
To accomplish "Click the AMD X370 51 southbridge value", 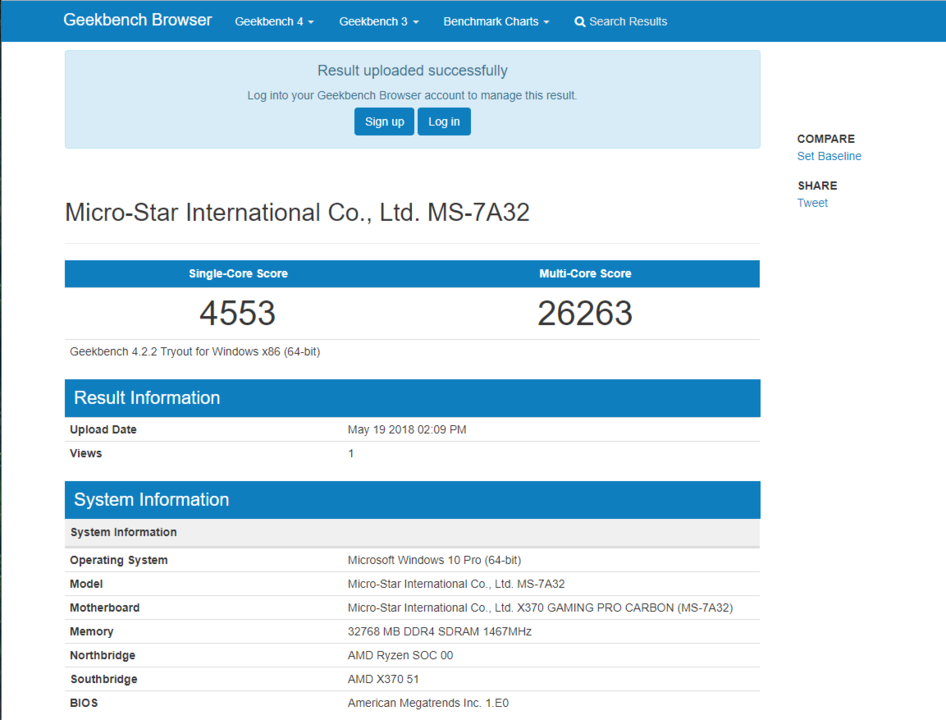I will 383,680.
